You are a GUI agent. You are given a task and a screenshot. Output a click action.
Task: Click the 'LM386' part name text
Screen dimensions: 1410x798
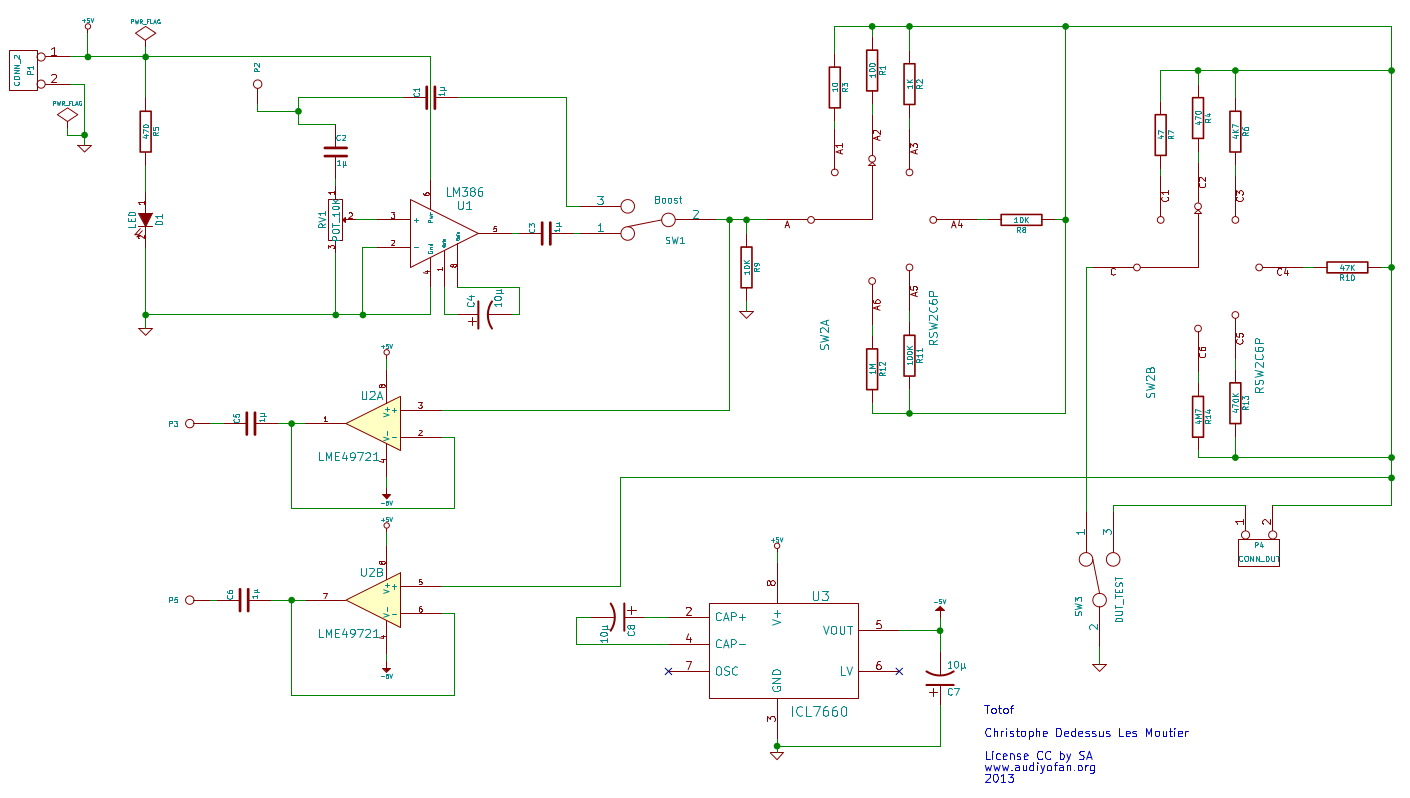[464, 192]
